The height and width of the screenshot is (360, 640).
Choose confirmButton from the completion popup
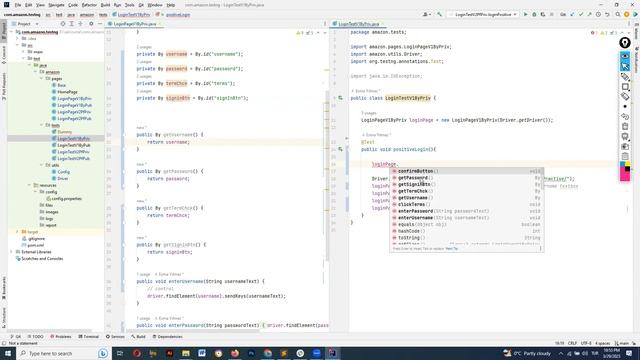click(x=466, y=171)
